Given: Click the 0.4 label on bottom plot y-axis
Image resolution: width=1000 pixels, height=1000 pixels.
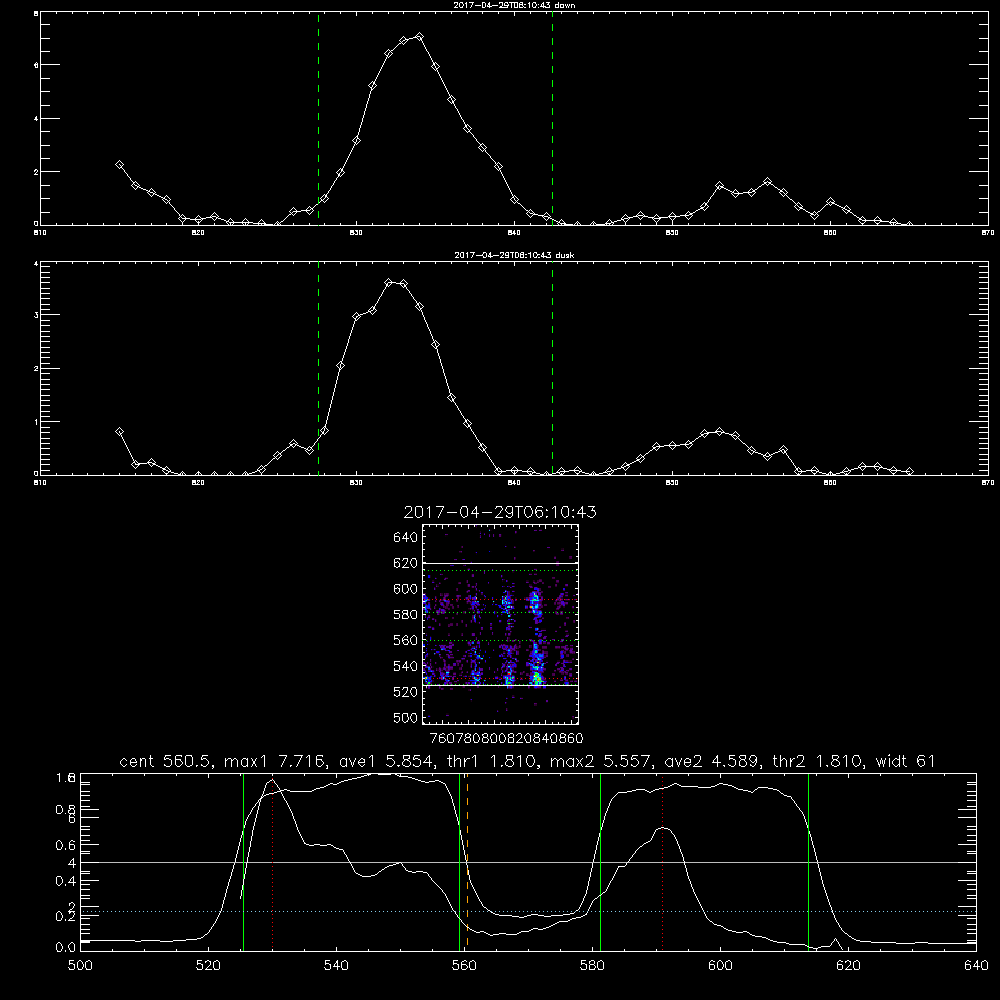Looking at the screenshot, I should pos(66,881).
